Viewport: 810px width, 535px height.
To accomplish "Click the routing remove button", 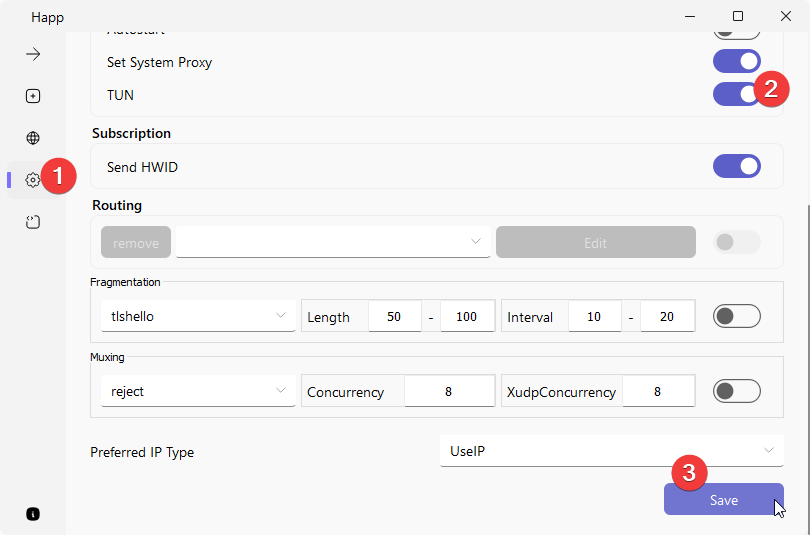I will click(136, 242).
